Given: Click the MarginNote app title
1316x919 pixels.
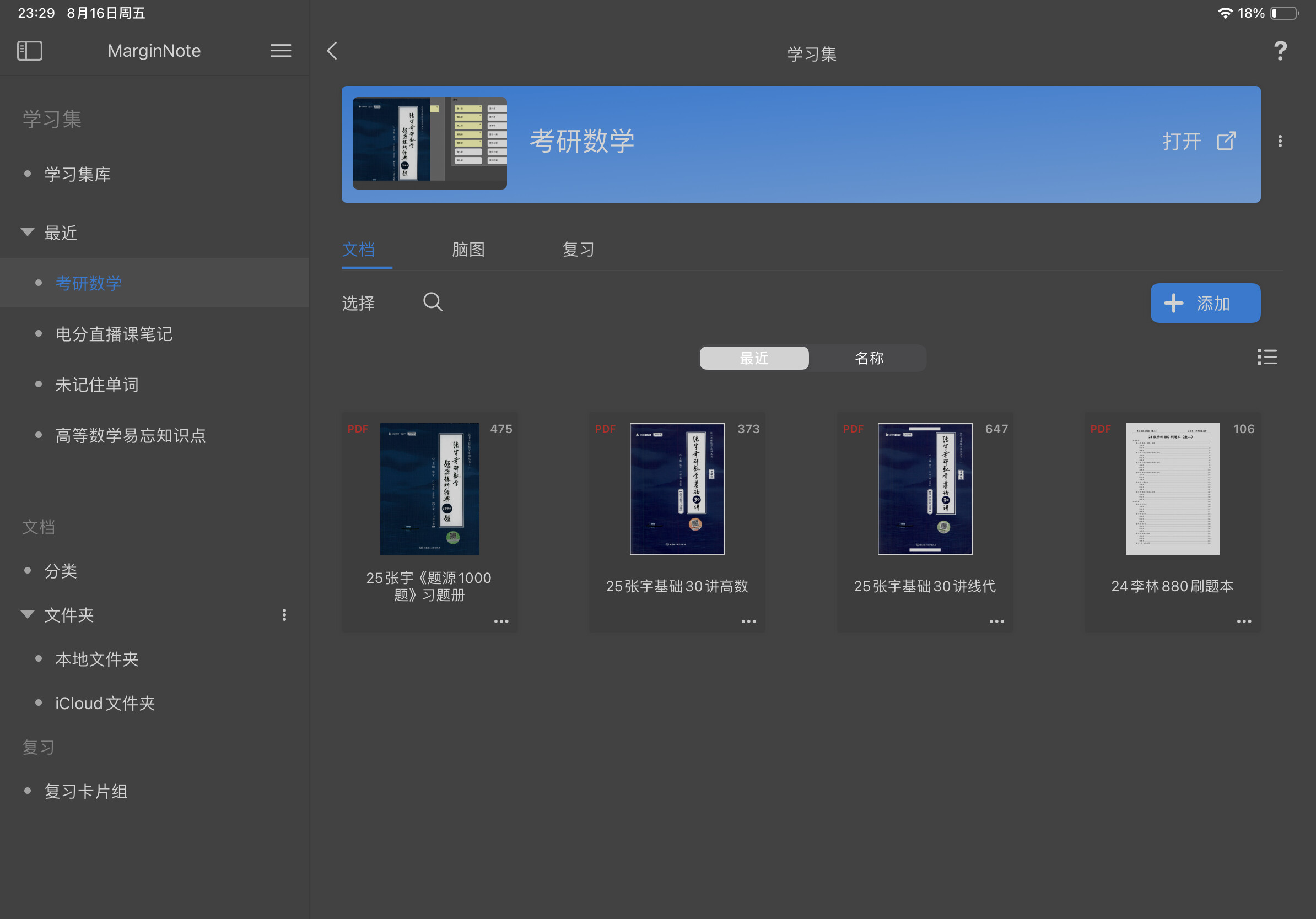Looking at the screenshot, I should point(154,51).
